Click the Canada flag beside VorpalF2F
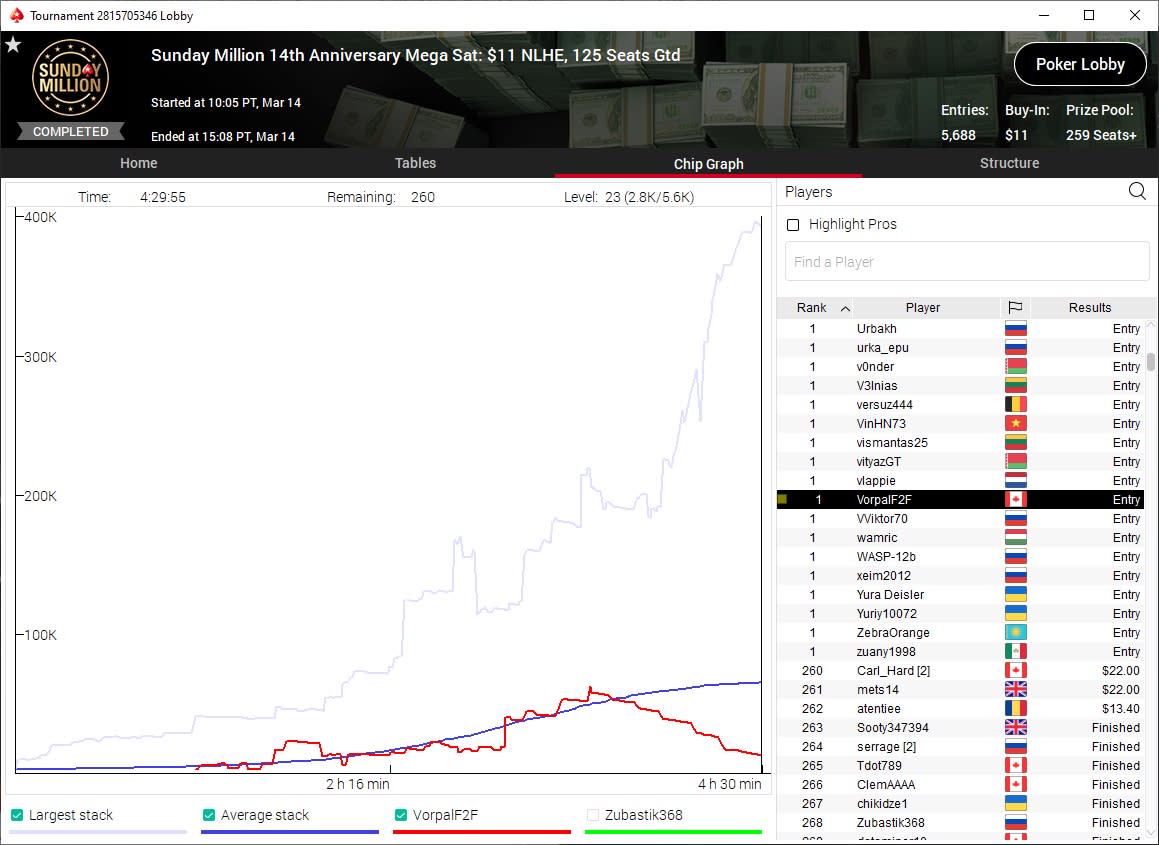Image resolution: width=1159 pixels, height=845 pixels. pos(1016,500)
